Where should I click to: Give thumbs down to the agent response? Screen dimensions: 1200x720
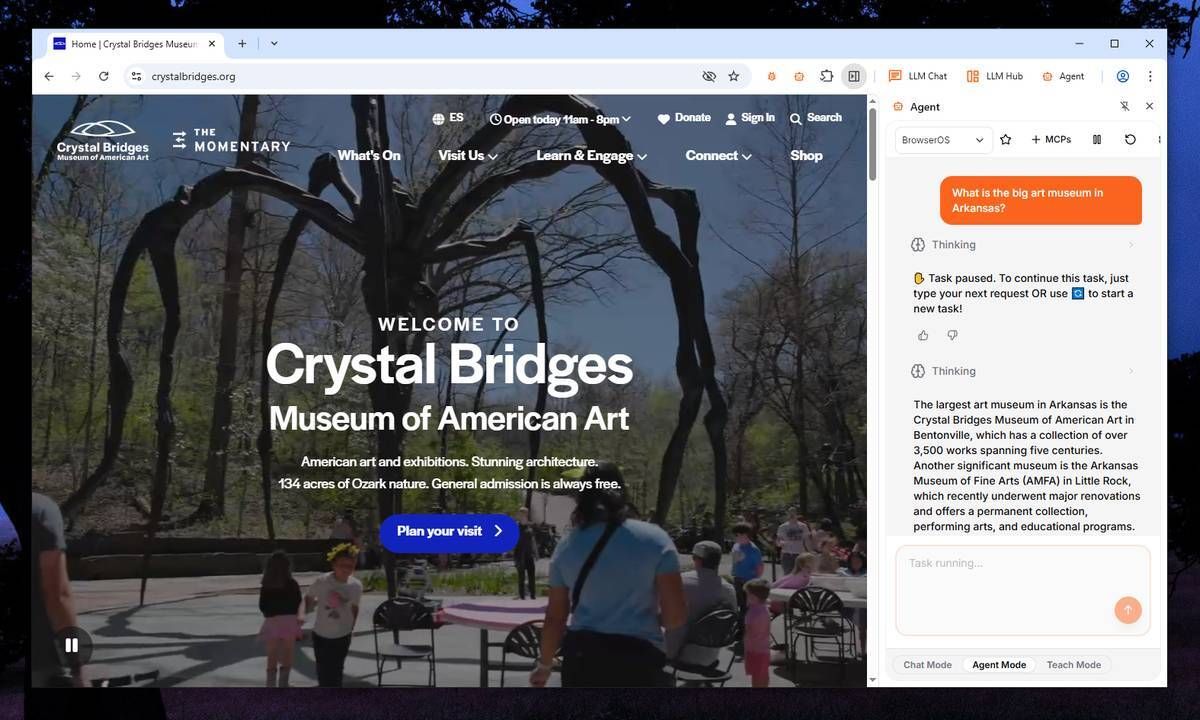pyautogui.click(x=952, y=335)
